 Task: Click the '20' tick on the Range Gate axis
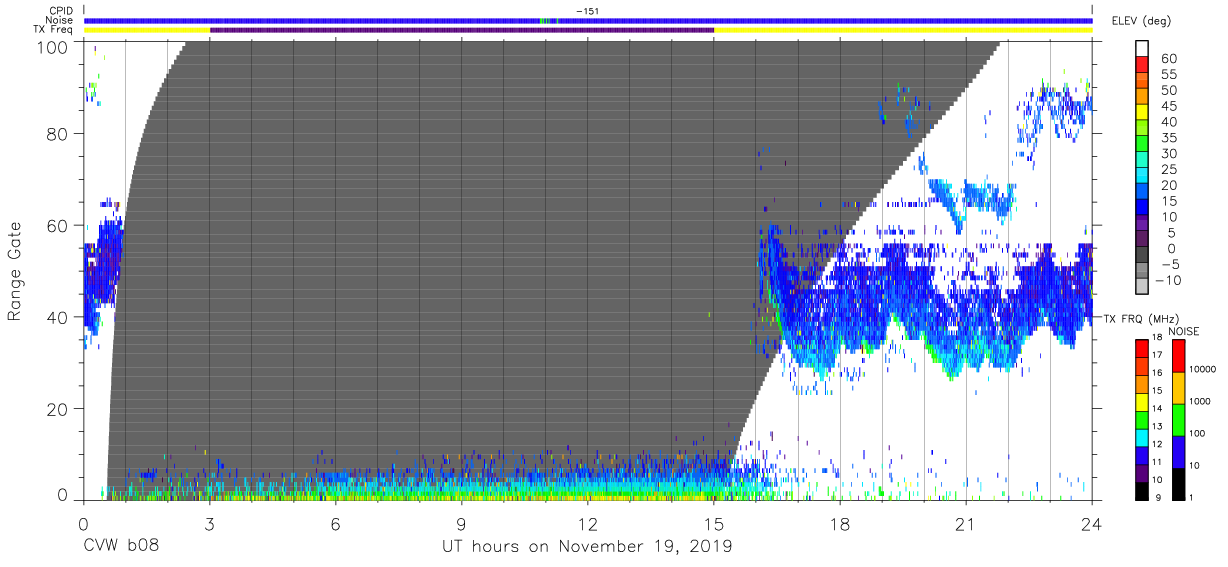tap(56, 409)
